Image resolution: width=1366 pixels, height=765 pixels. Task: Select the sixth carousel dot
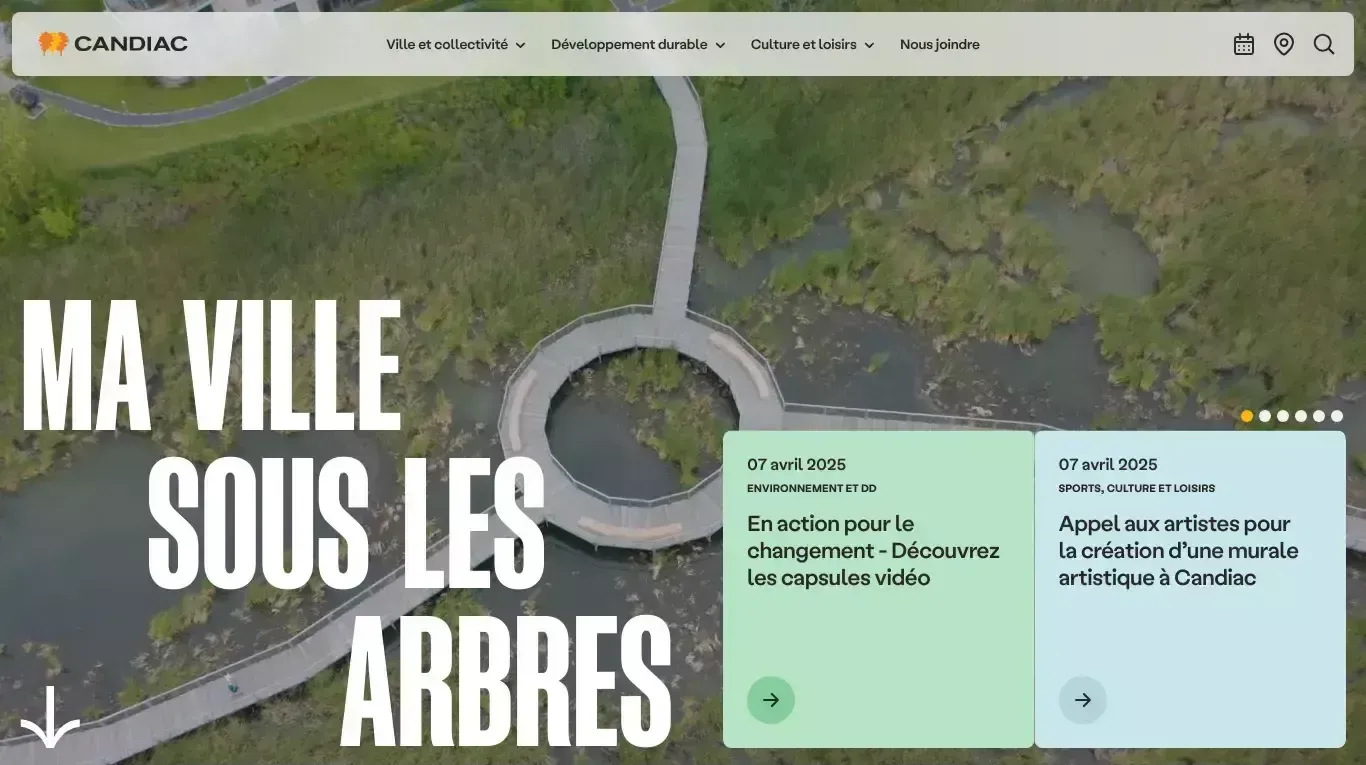(x=1337, y=416)
